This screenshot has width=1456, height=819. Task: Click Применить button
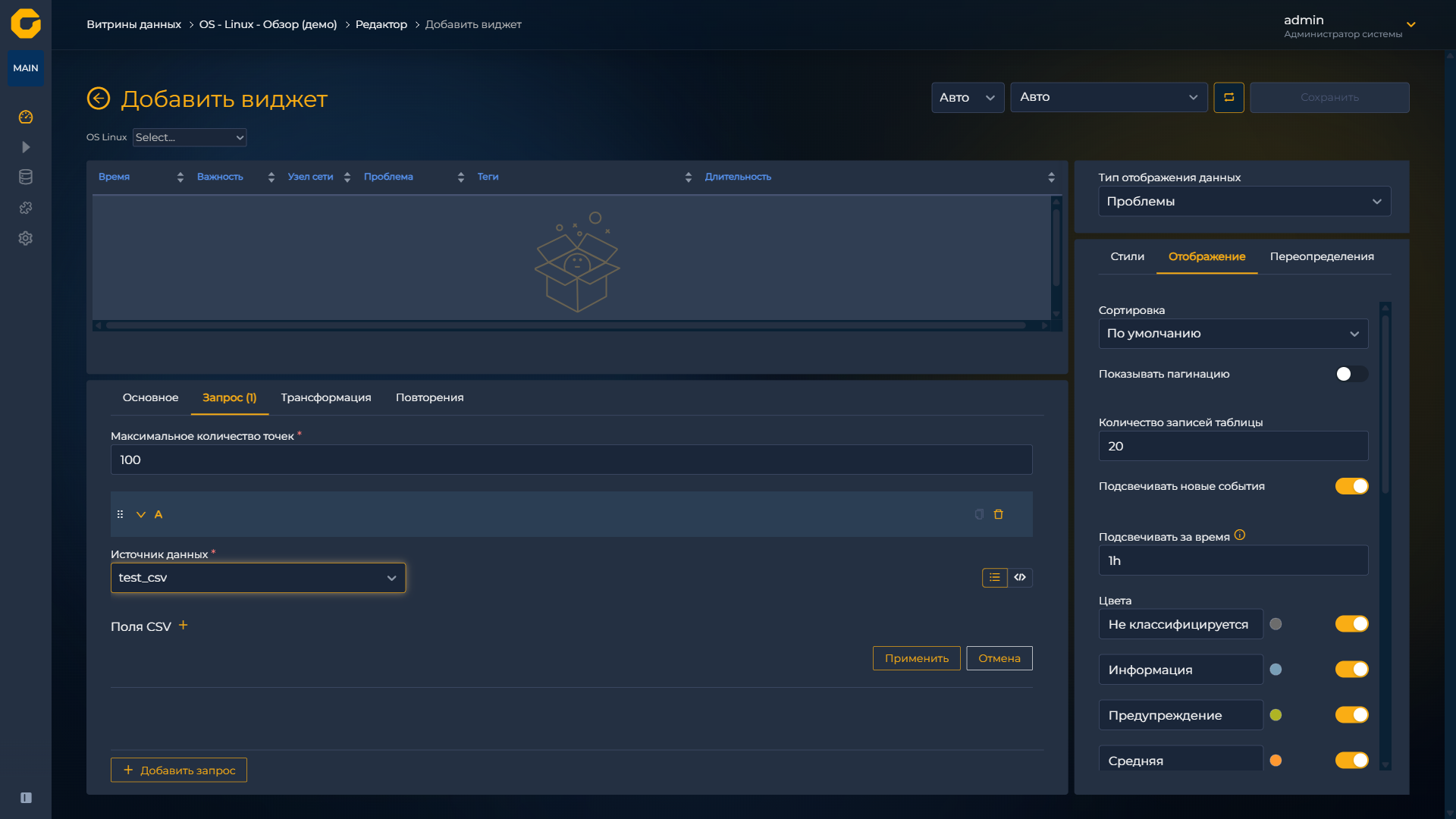coord(916,658)
